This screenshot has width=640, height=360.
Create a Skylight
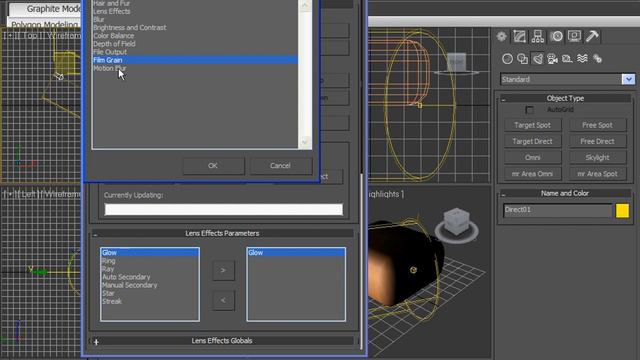597,158
